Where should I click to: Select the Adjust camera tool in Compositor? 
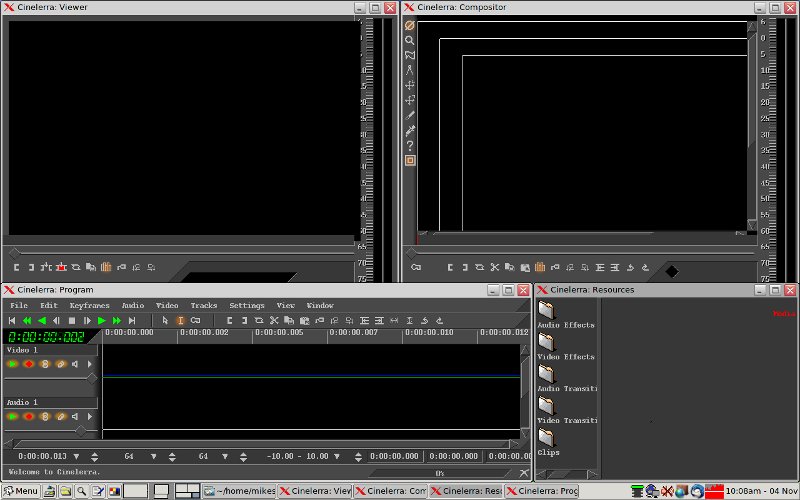pyautogui.click(x=409, y=85)
